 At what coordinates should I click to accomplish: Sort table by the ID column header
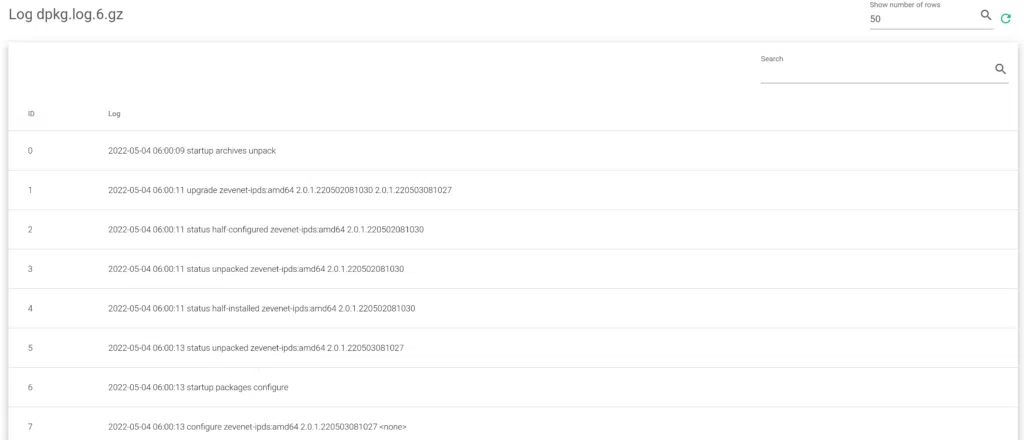(x=31, y=113)
